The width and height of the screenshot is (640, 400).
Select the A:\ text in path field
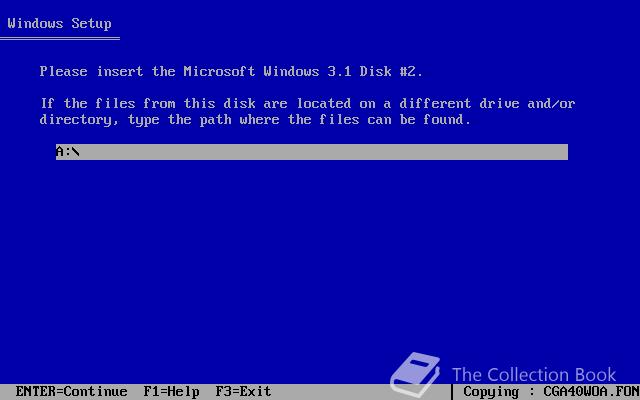(68, 152)
